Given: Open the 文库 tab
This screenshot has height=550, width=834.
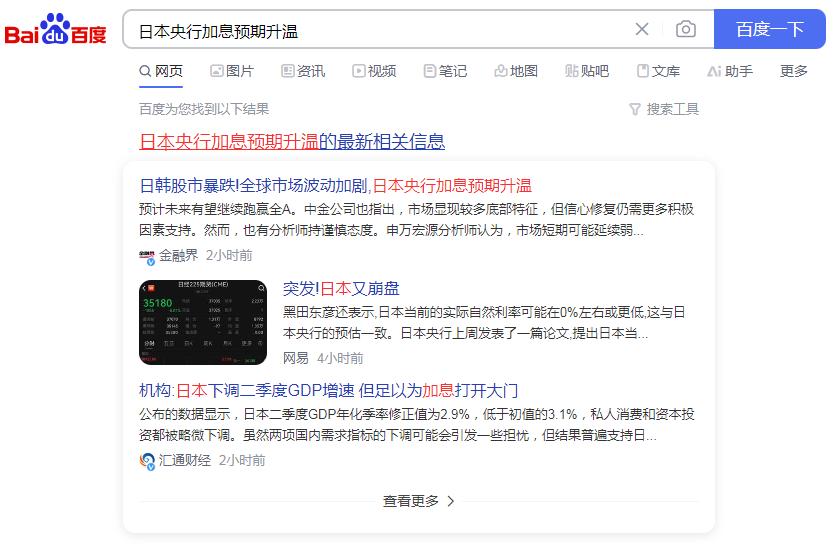Looking at the screenshot, I should (658, 71).
